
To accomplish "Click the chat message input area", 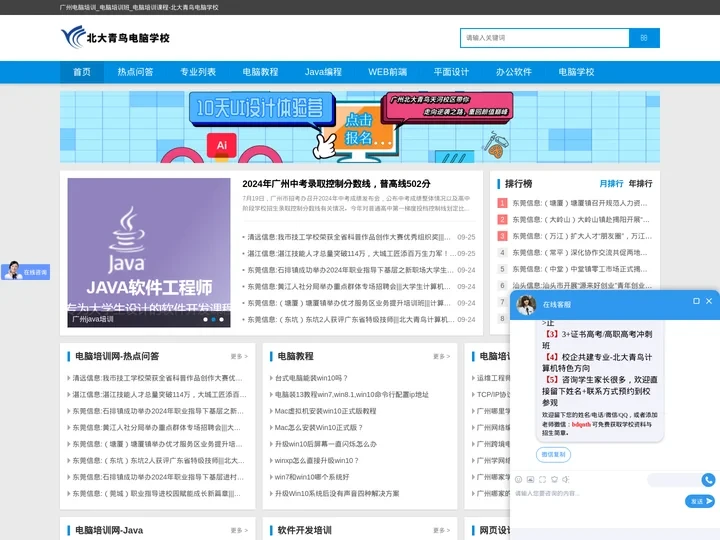I will click(597, 501).
